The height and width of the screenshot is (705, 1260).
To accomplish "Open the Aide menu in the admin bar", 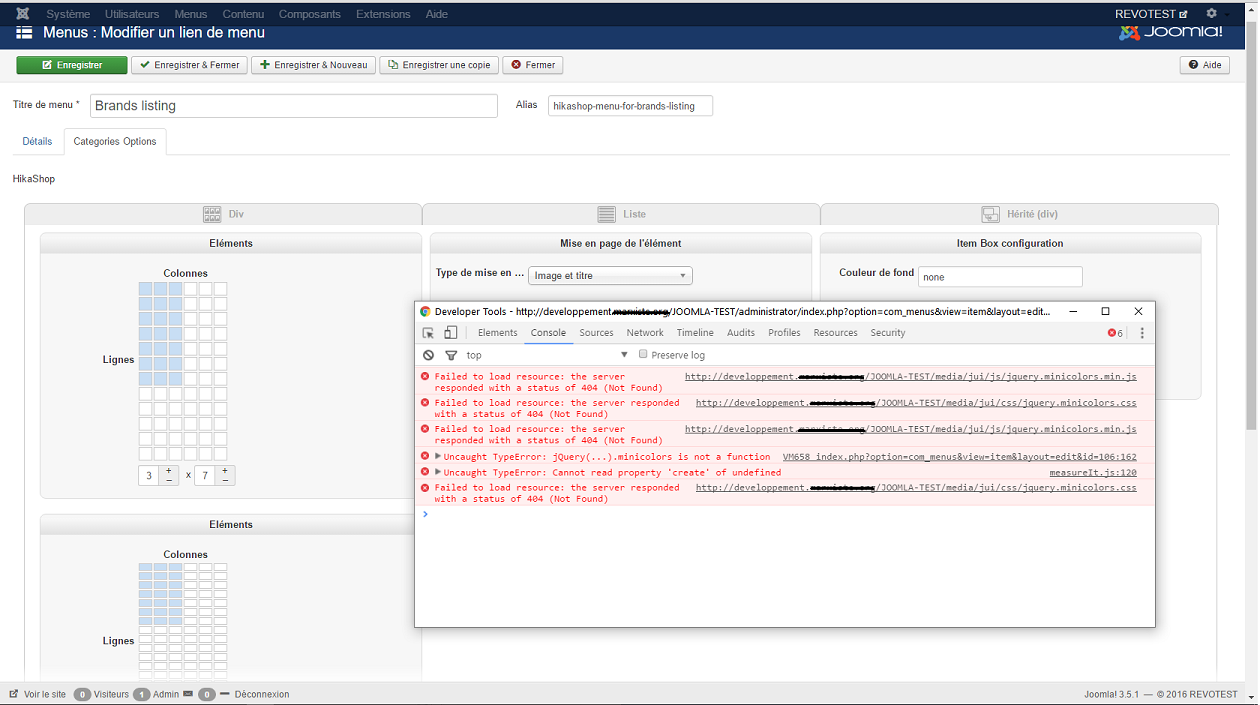I will pos(437,14).
